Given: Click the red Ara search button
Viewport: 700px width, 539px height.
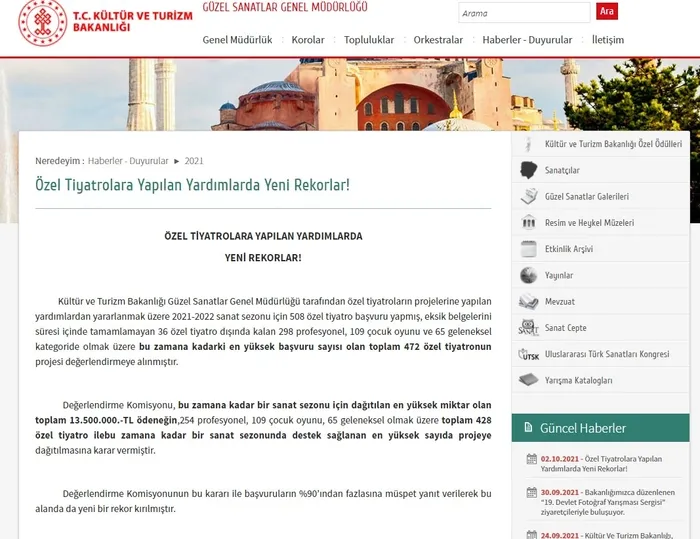Looking at the screenshot, I should [x=607, y=11].
